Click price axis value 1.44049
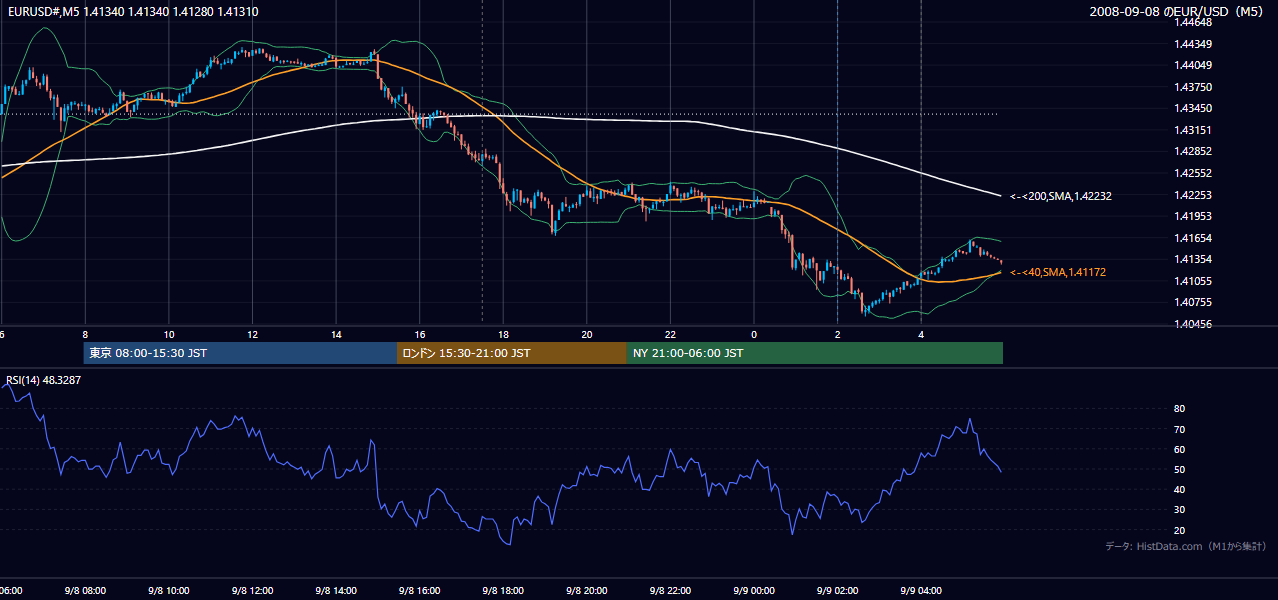The width and height of the screenshot is (1278, 600). (1194, 65)
